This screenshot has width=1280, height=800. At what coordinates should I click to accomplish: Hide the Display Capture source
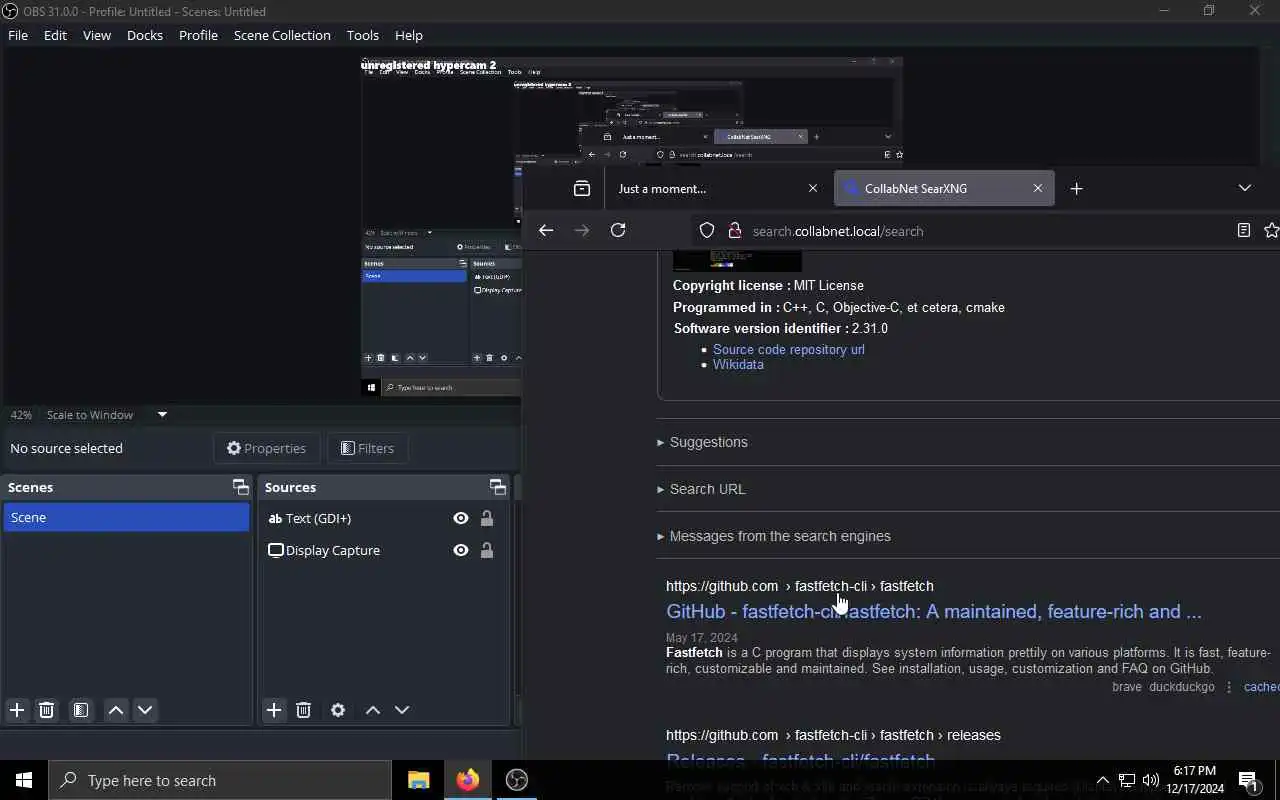[x=461, y=550]
